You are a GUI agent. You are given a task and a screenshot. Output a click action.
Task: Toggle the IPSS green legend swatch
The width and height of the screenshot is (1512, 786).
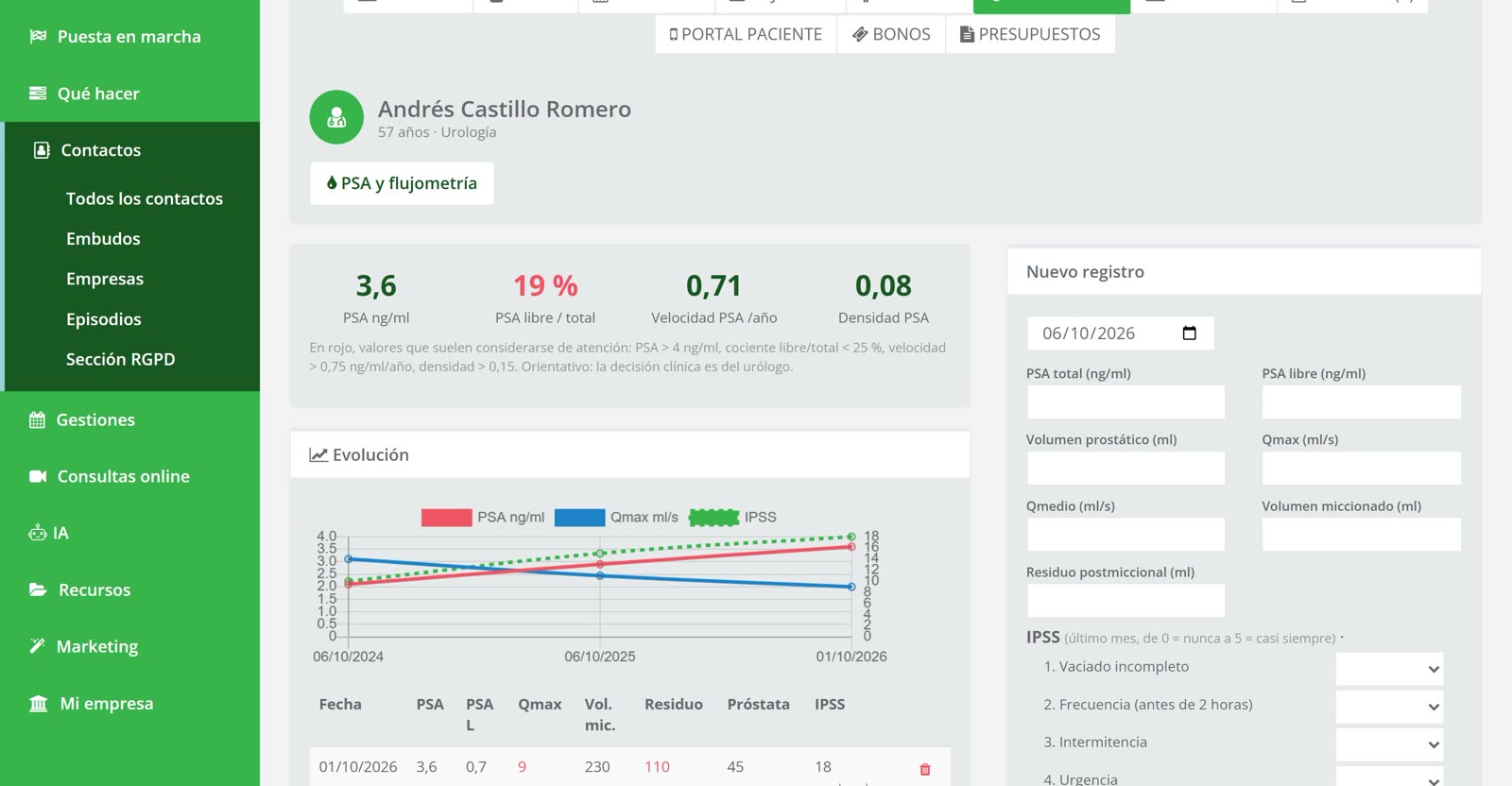coord(713,518)
